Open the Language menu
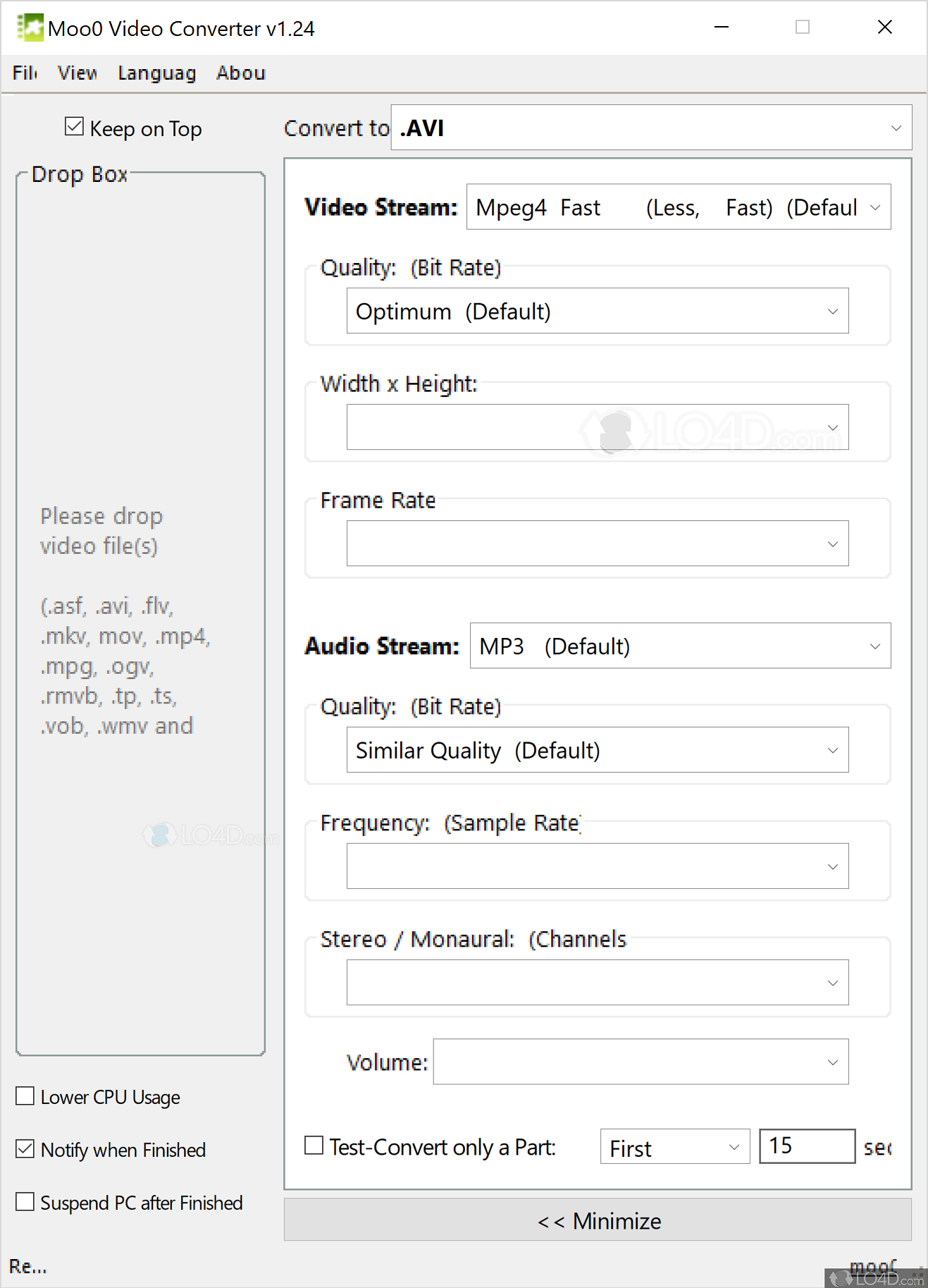The width and height of the screenshot is (928, 1288). pos(156,73)
